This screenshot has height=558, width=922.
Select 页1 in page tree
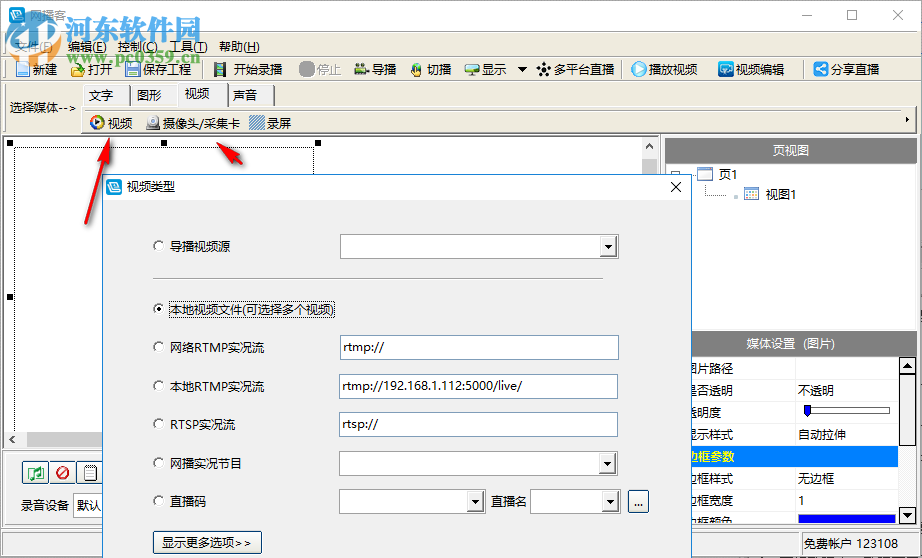tap(728, 174)
